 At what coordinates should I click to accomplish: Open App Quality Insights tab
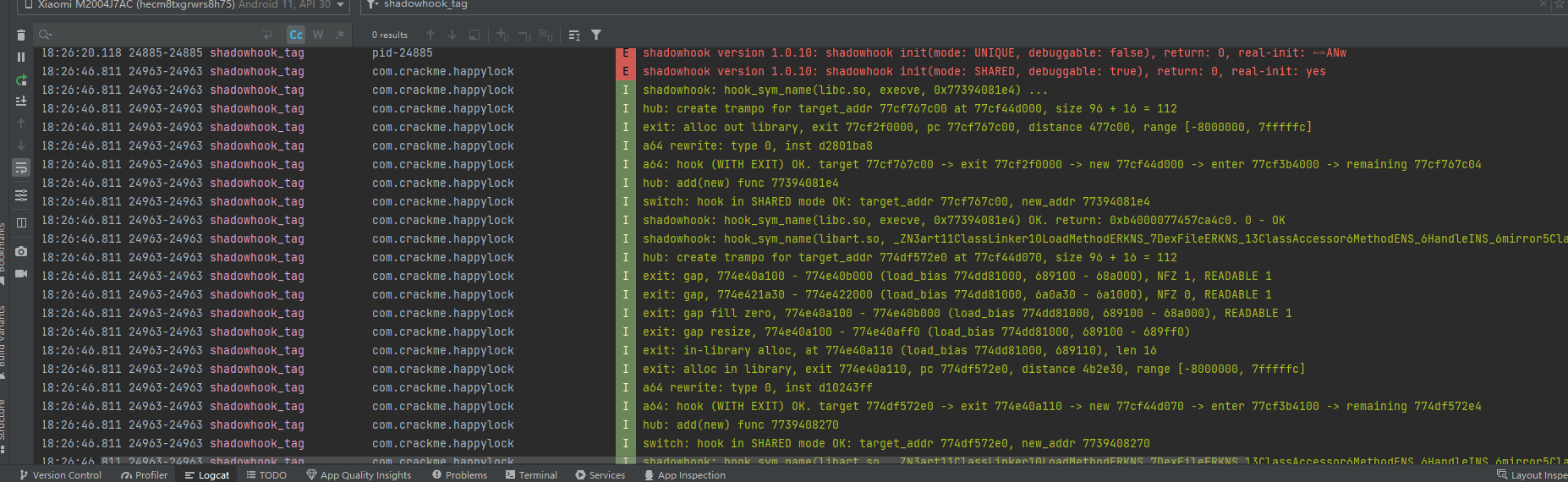(359, 474)
